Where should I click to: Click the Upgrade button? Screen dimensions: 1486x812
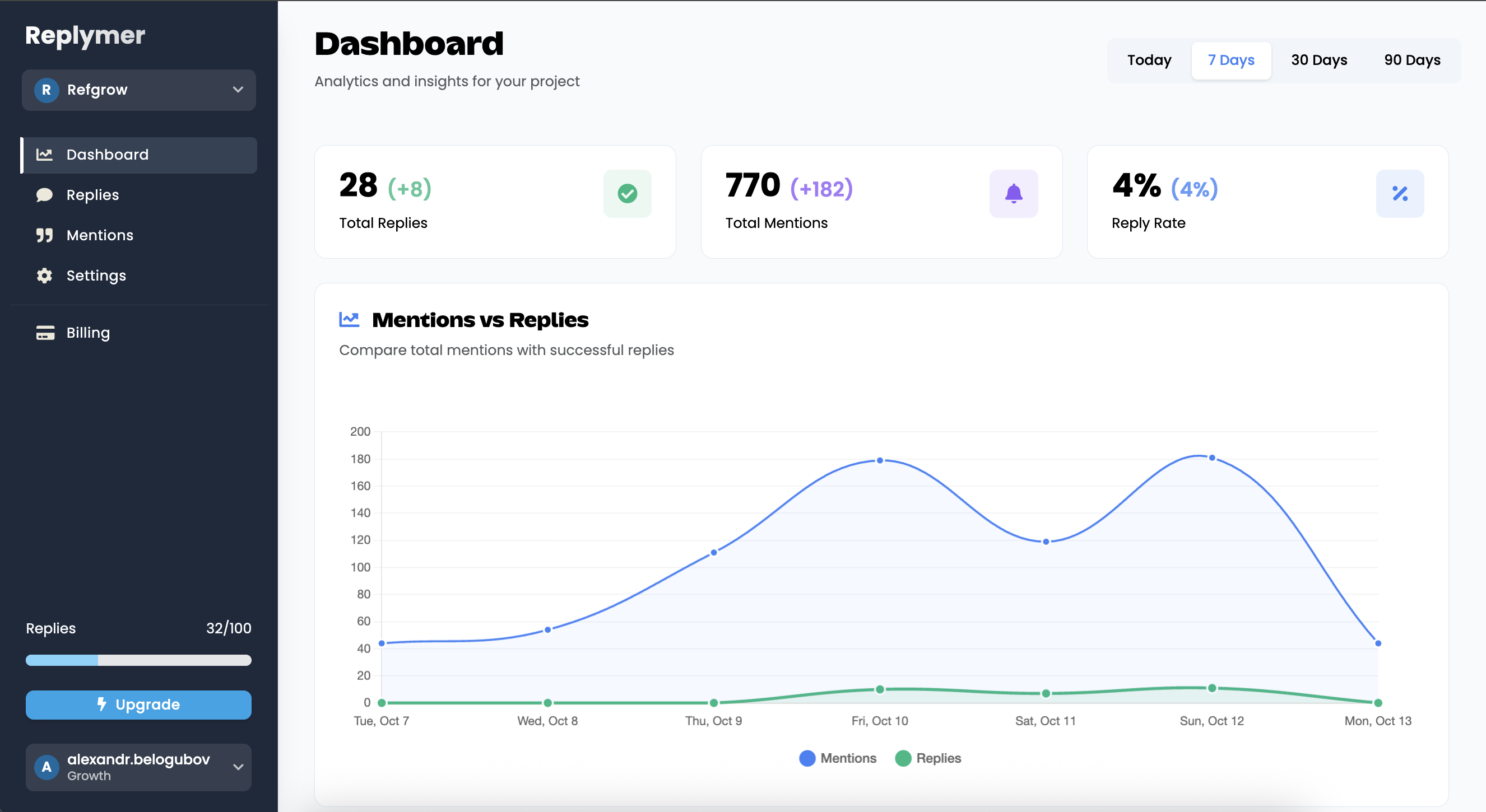[138, 704]
